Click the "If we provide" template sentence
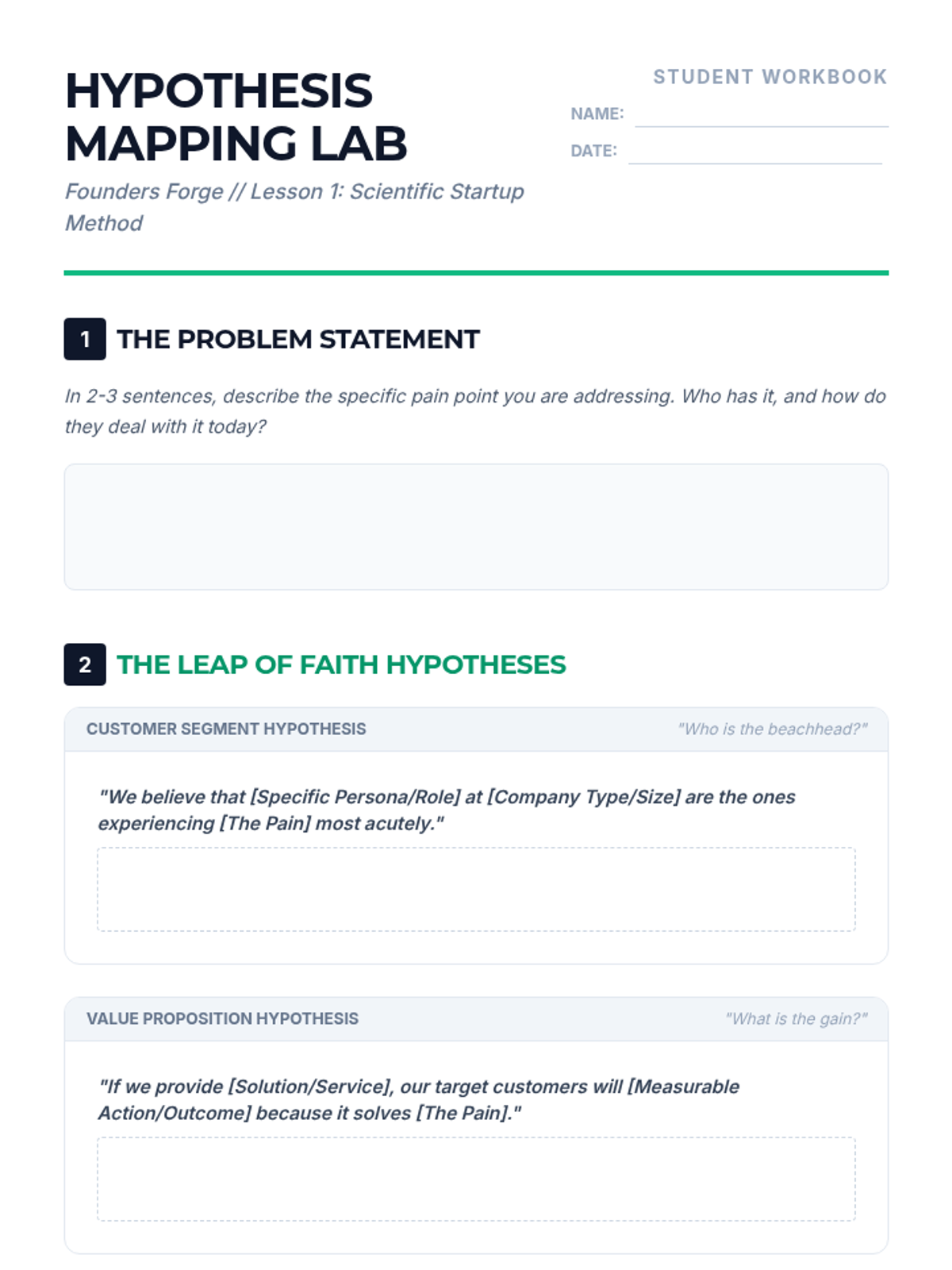The height and width of the screenshot is (1270, 952). 419,1099
